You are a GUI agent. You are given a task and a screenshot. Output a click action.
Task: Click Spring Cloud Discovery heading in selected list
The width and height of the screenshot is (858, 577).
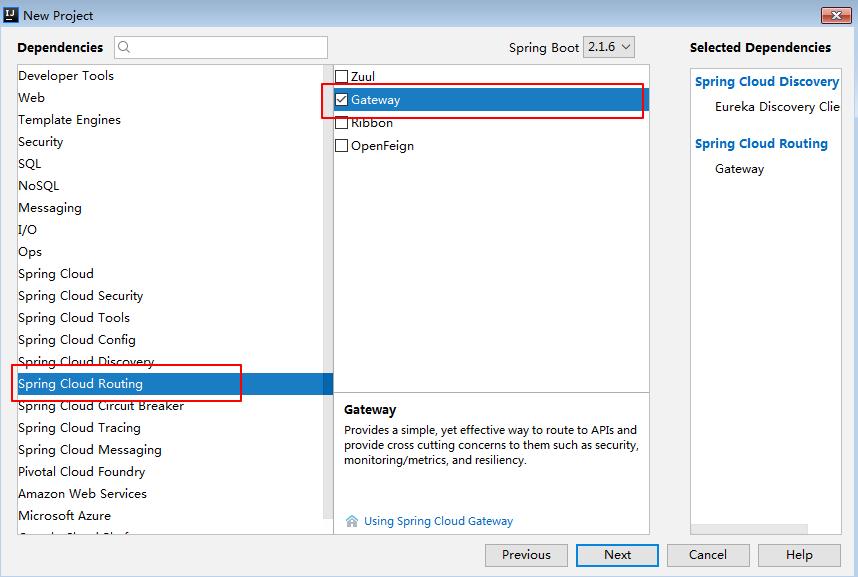coord(767,82)
